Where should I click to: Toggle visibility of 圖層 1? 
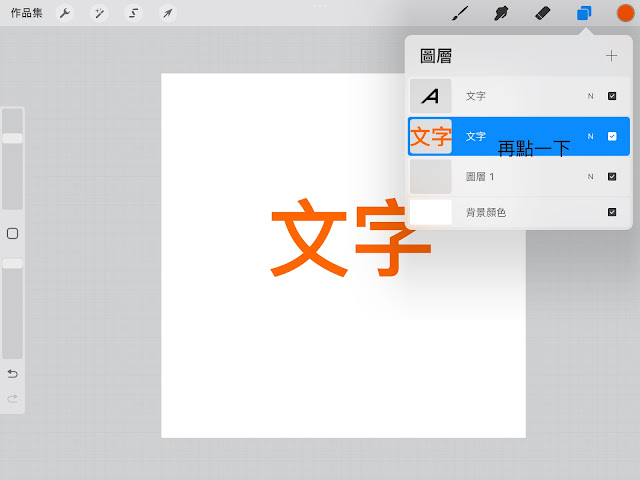(x=612, y=176)
